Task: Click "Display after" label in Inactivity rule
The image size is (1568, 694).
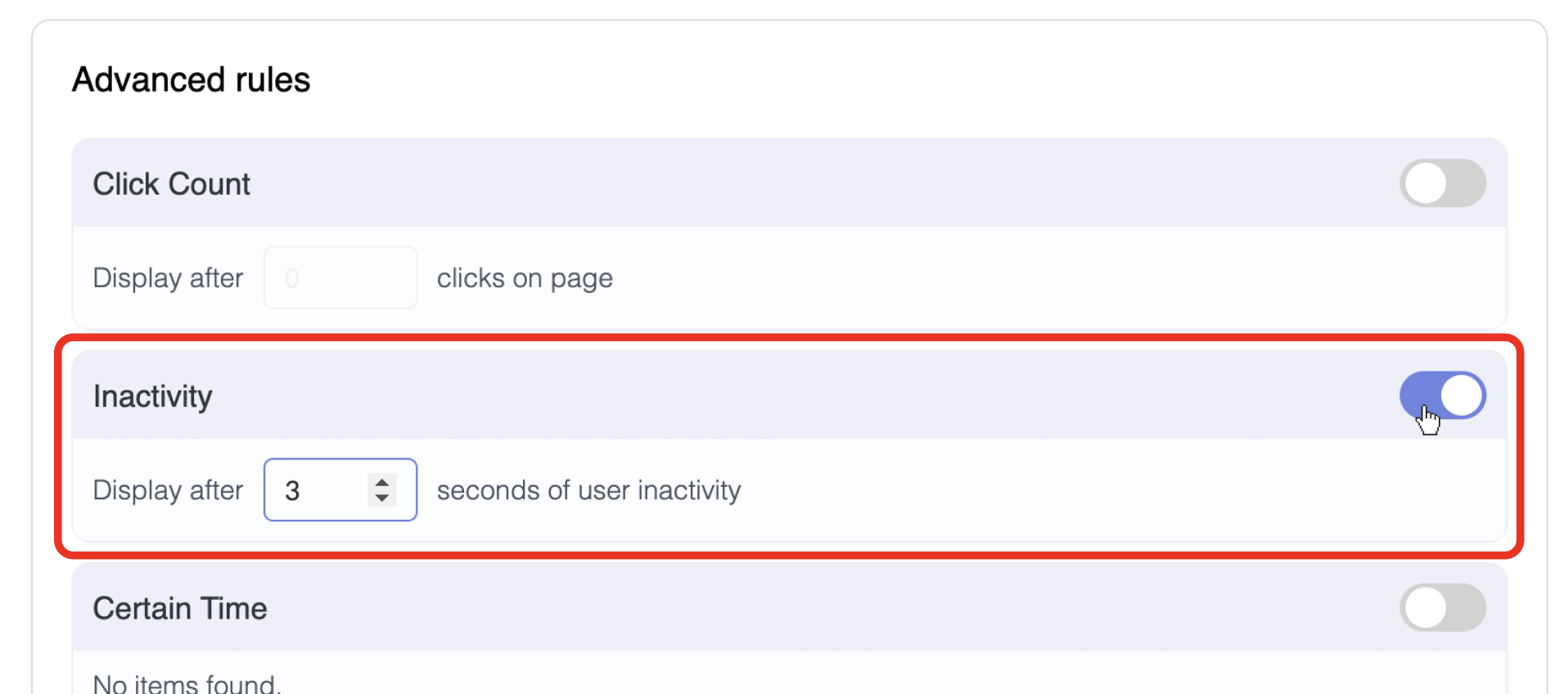Action: [168, 490]
